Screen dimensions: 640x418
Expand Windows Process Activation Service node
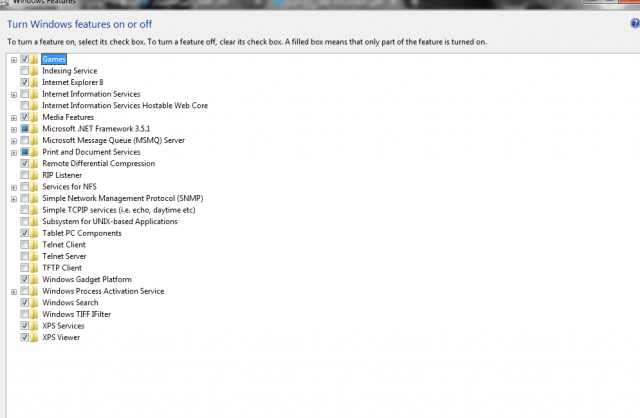[x=14, y=292]
